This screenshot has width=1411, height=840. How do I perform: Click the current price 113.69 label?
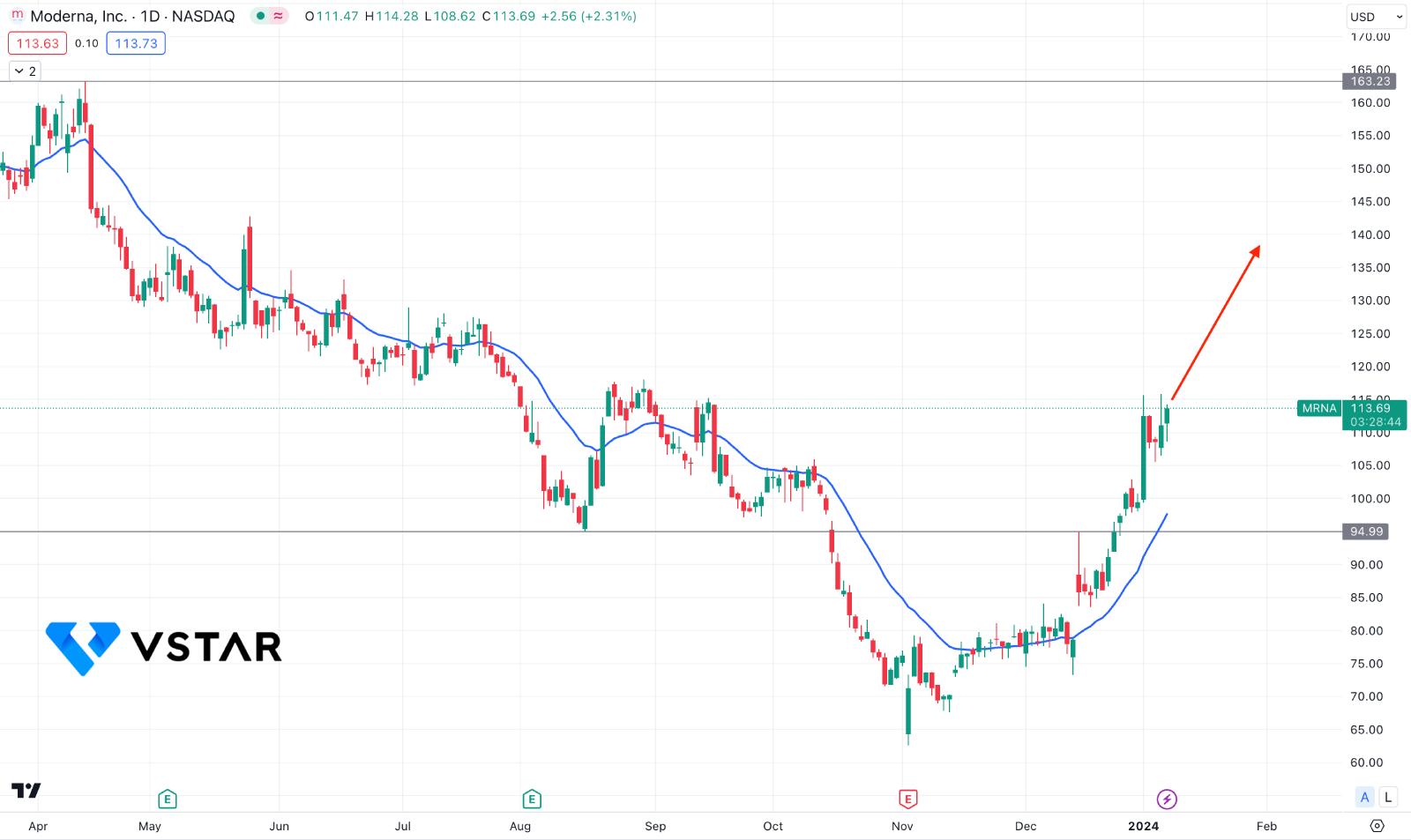[1371, 407]
